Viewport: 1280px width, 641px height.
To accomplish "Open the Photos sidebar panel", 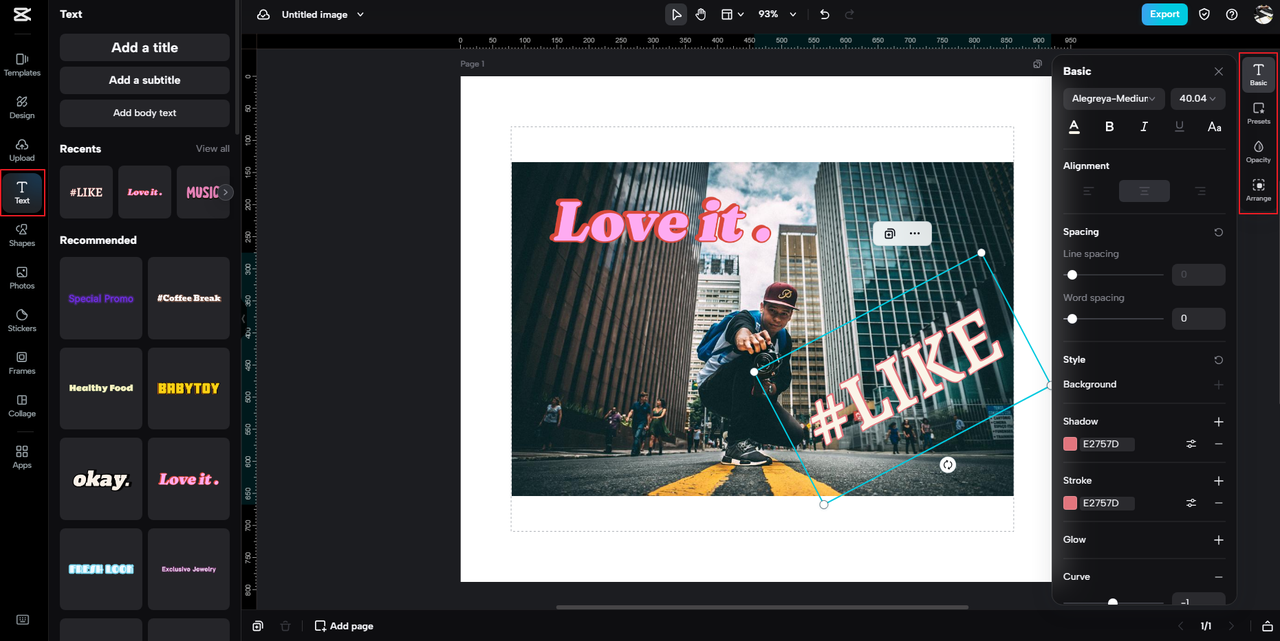I will (x=22, y=278).
